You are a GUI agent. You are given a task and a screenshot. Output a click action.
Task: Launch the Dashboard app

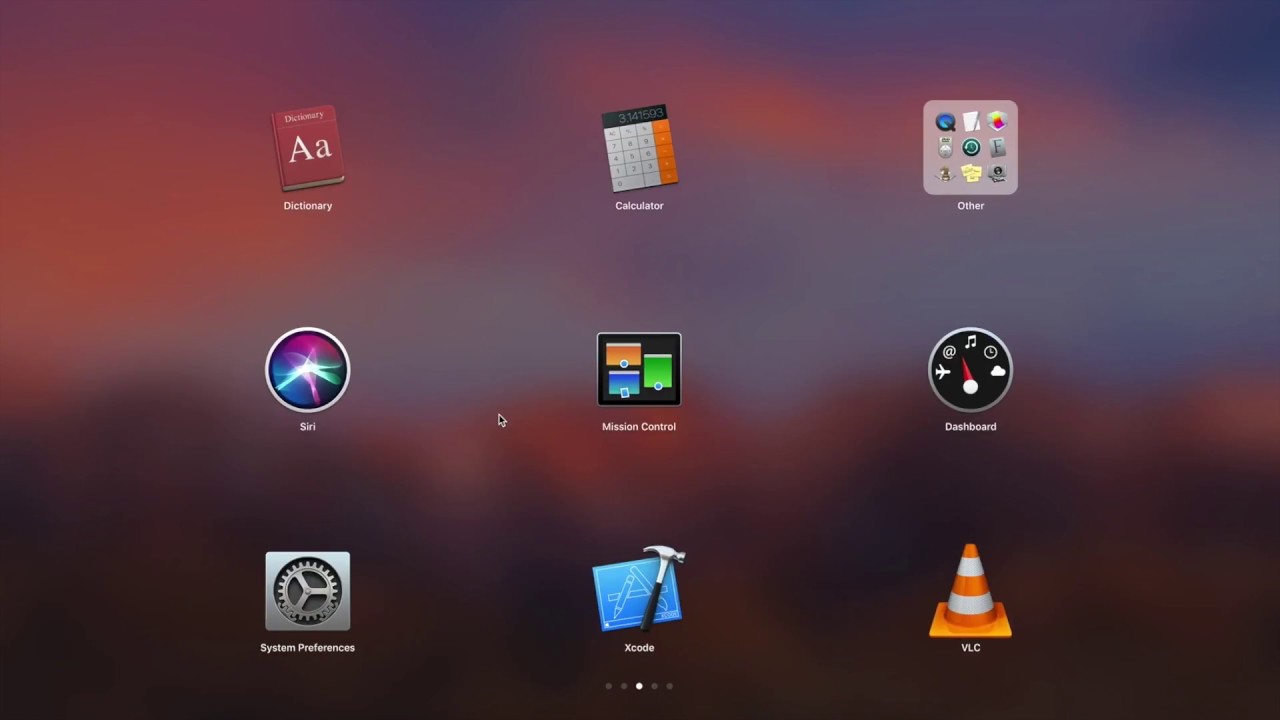970,369
